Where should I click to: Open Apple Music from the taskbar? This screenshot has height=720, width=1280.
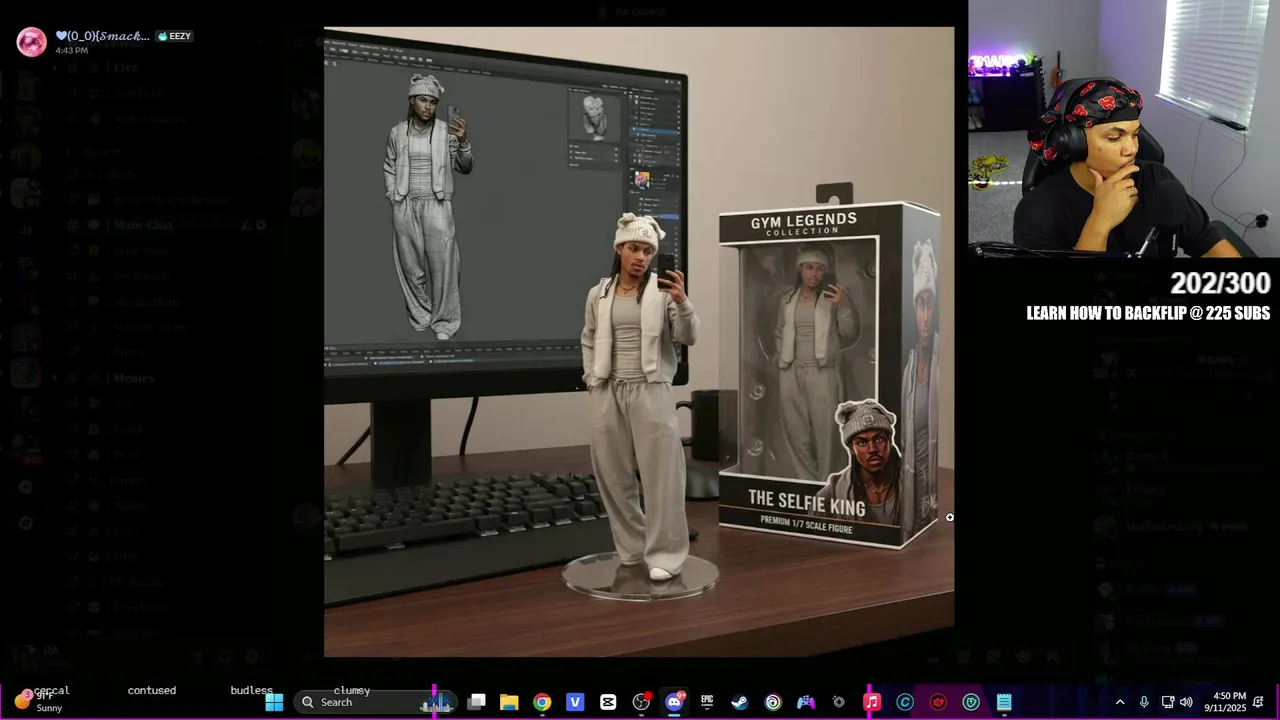(872, 702)
